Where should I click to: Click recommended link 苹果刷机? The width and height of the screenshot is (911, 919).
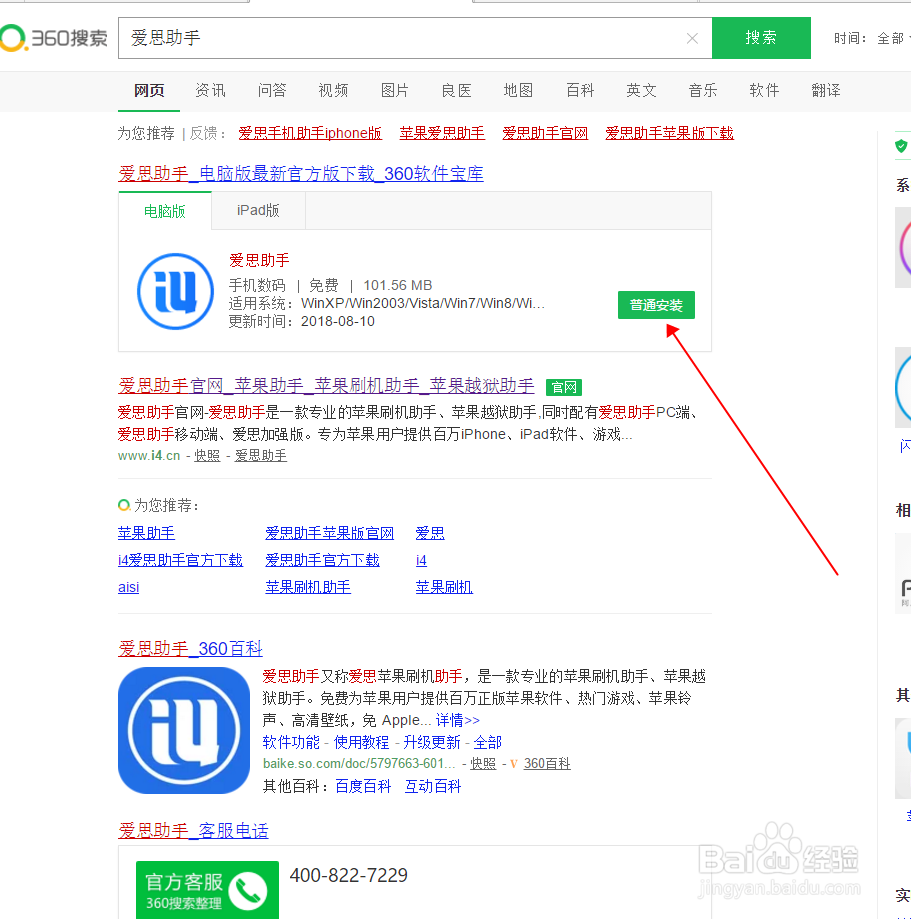point(444,587)
